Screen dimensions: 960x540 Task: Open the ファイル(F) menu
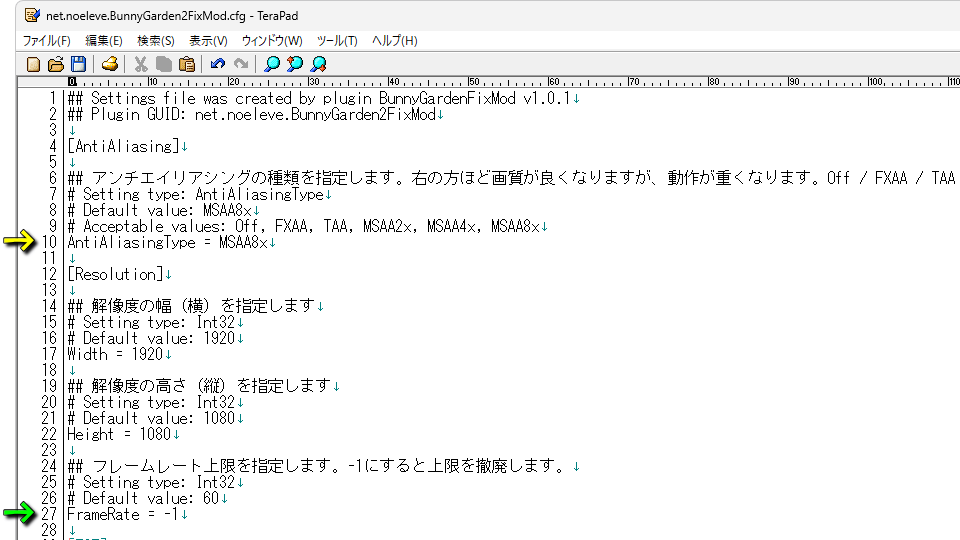click(x=47, y=41)
